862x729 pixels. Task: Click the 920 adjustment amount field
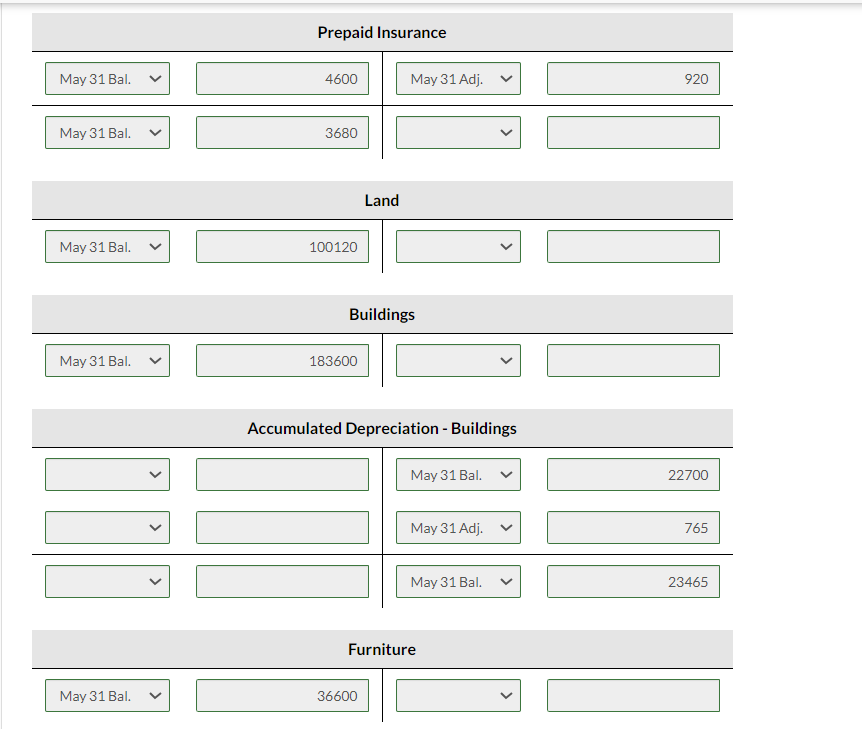click(x=633, y=78)
